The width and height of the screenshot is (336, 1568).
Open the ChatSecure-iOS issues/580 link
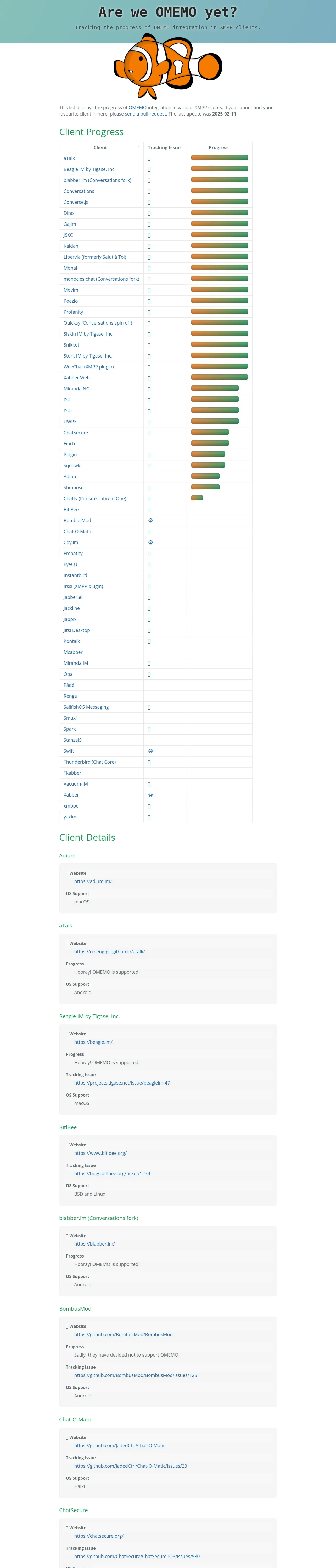(137, 1557)
